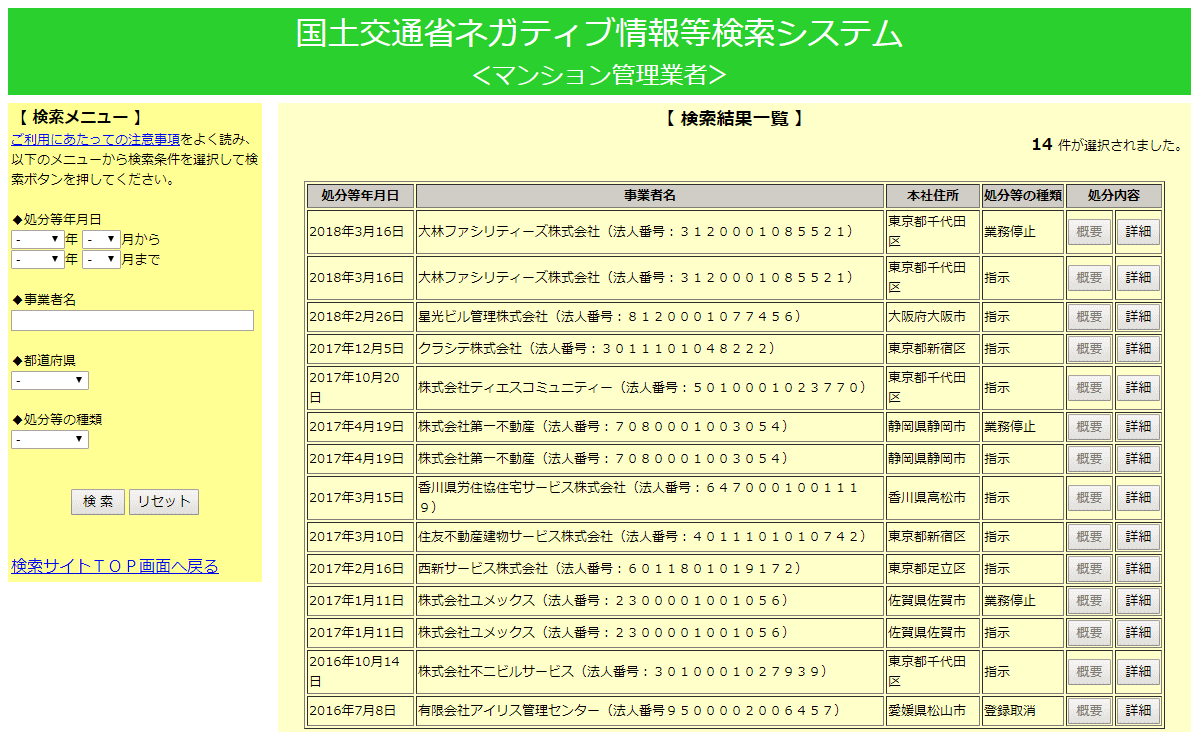Open the ご利用にあたっての注意事項 link
This screenshot has height=740, width=1195.
95,139
